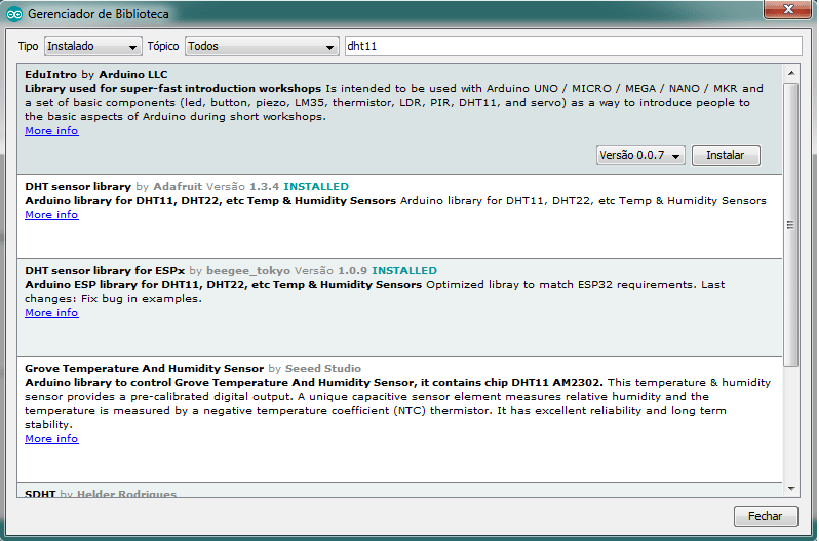Open More info link for EduIntro
The image size is (819, 541).
pos(52,131)
